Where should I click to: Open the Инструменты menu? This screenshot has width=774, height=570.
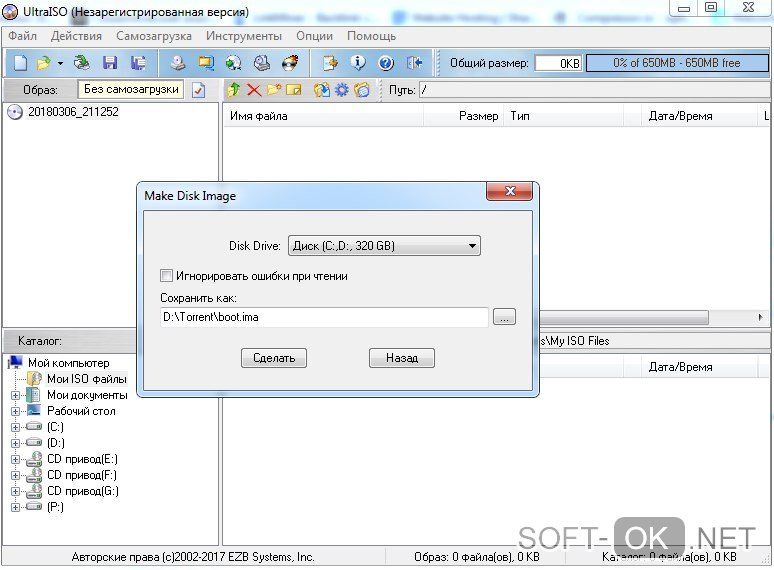coord(244,36)
